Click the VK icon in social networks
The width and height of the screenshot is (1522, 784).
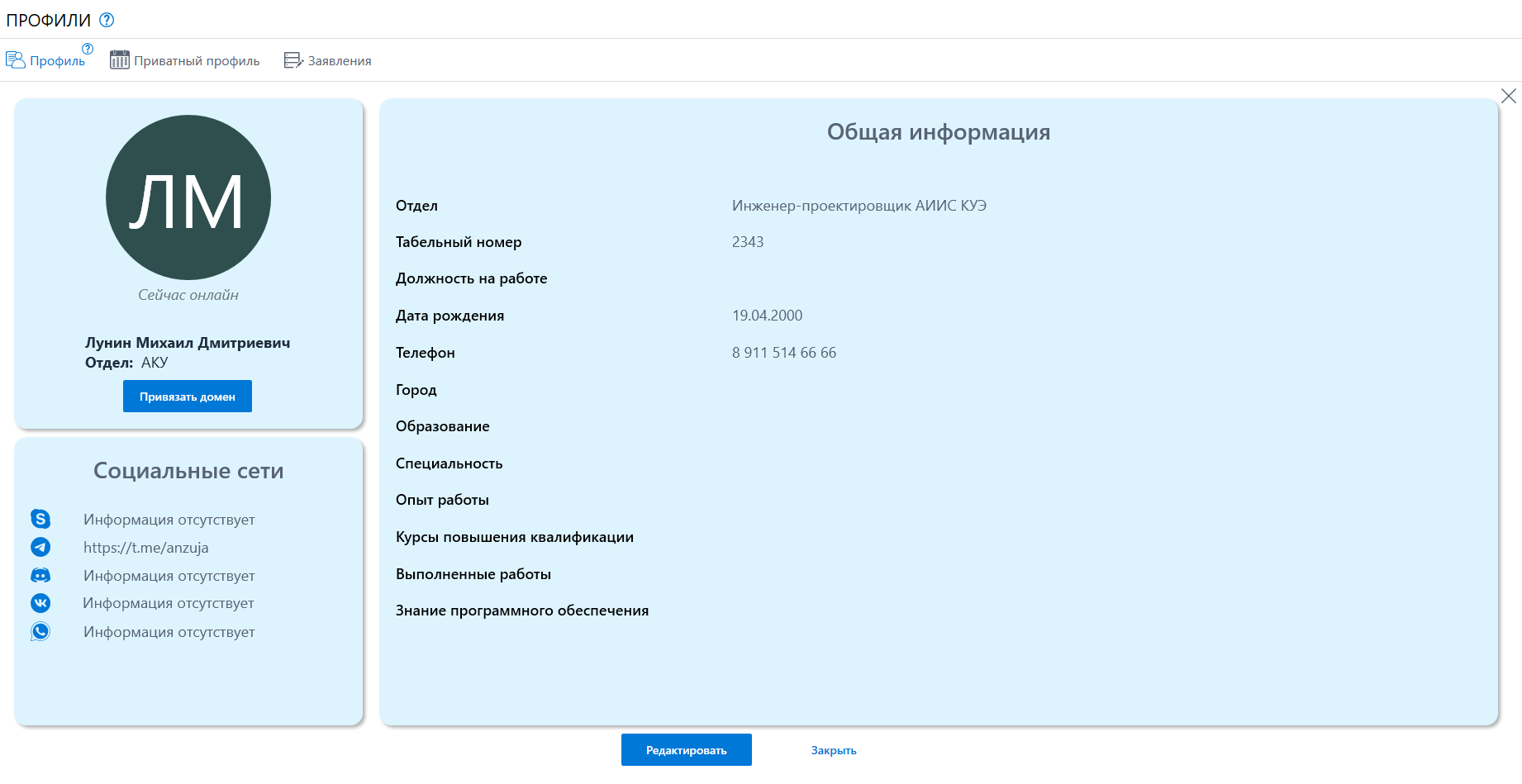[x=40, y=603]
